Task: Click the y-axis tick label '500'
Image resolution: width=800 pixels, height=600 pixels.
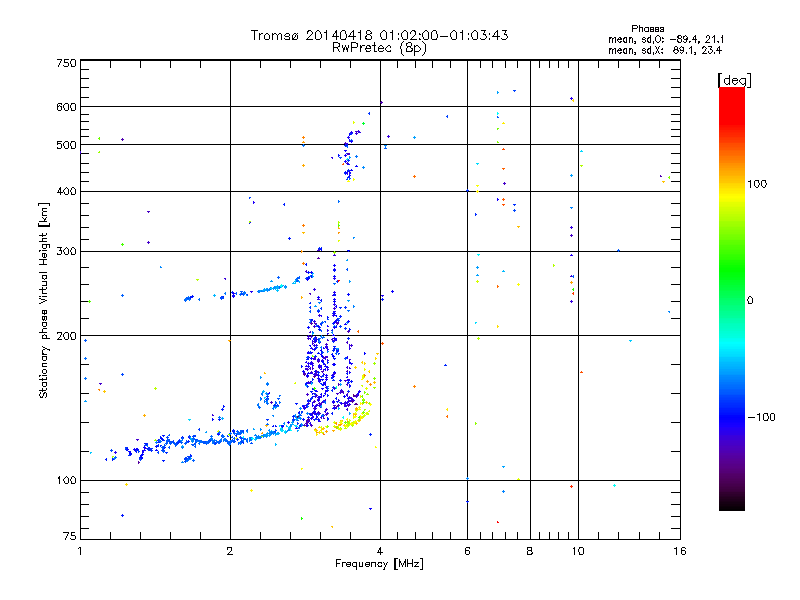Action: click(x=66, y=145)
